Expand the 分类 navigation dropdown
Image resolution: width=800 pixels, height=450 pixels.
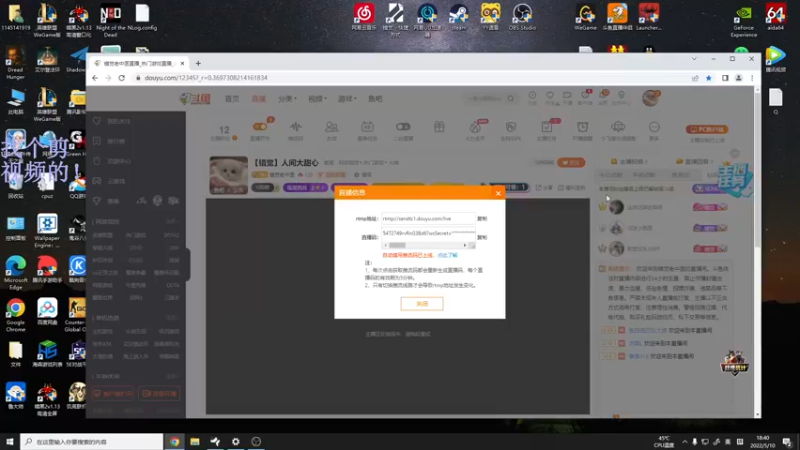pos(287,98)
